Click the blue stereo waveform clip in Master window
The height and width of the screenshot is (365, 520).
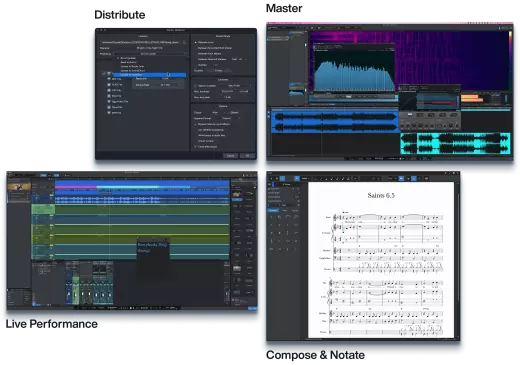(335, 122)
